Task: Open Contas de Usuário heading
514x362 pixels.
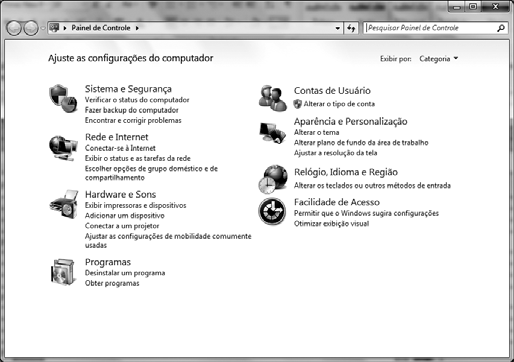Action: tap(332, 91)
